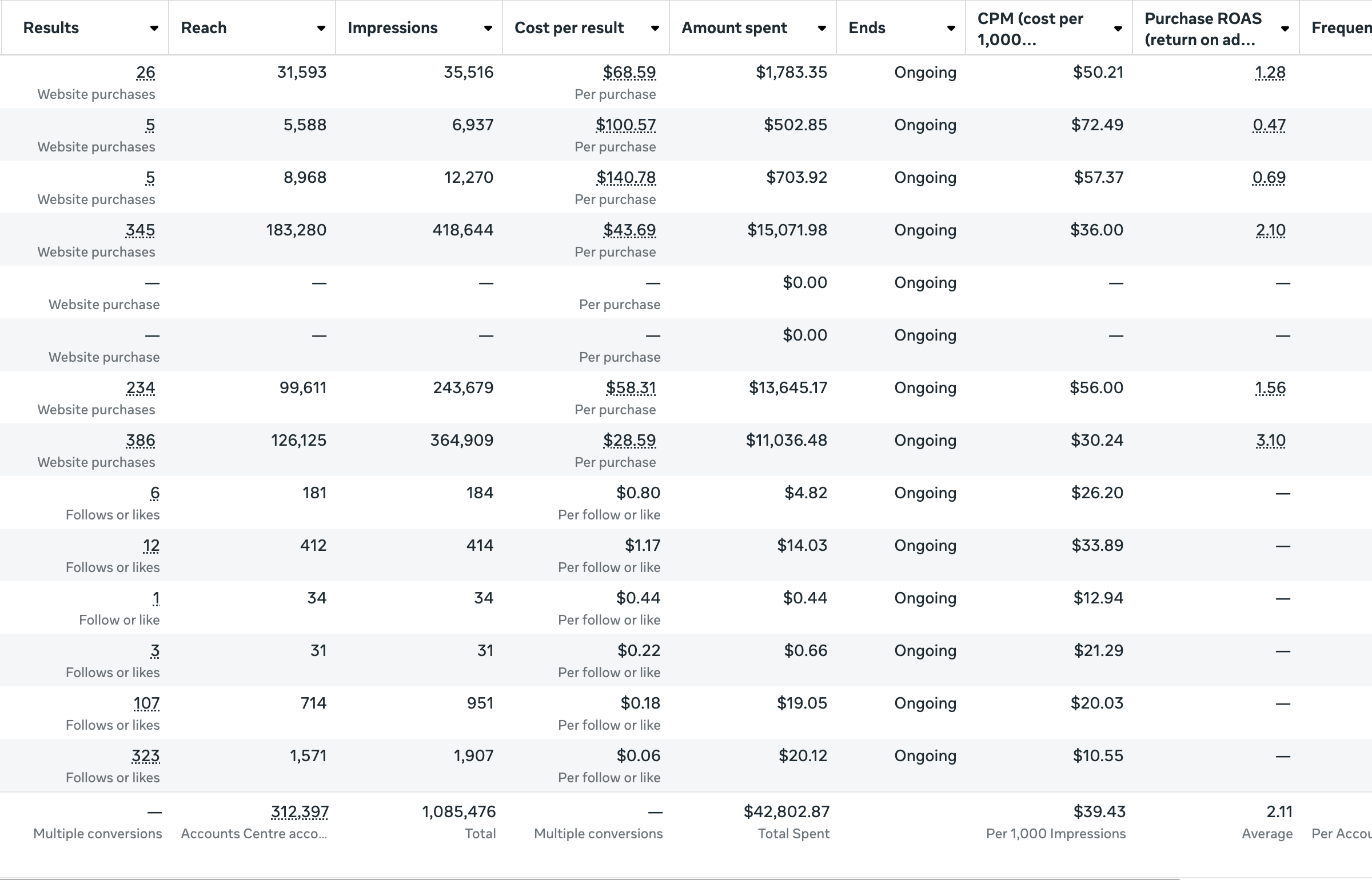Screen dimensions: 1372x880
Task: Open the 323 follows or likes result
Action: 145,756
